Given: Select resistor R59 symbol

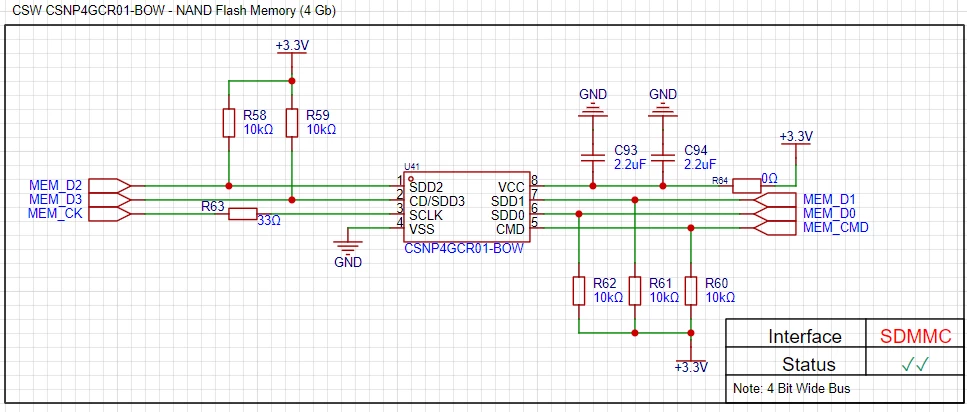Looking at the screenshot, I should pyautogui.click(x=292, y=123).
